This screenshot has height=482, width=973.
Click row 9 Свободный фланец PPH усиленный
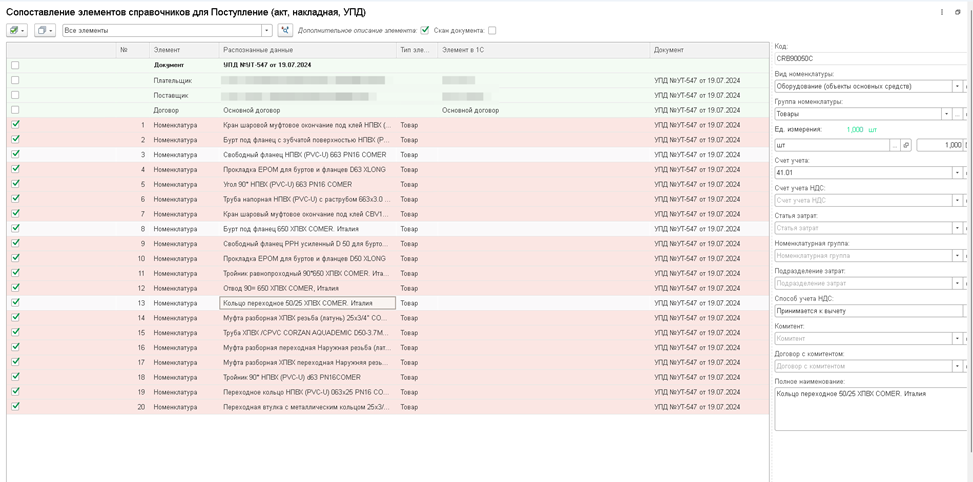click(x=306, y=243)
